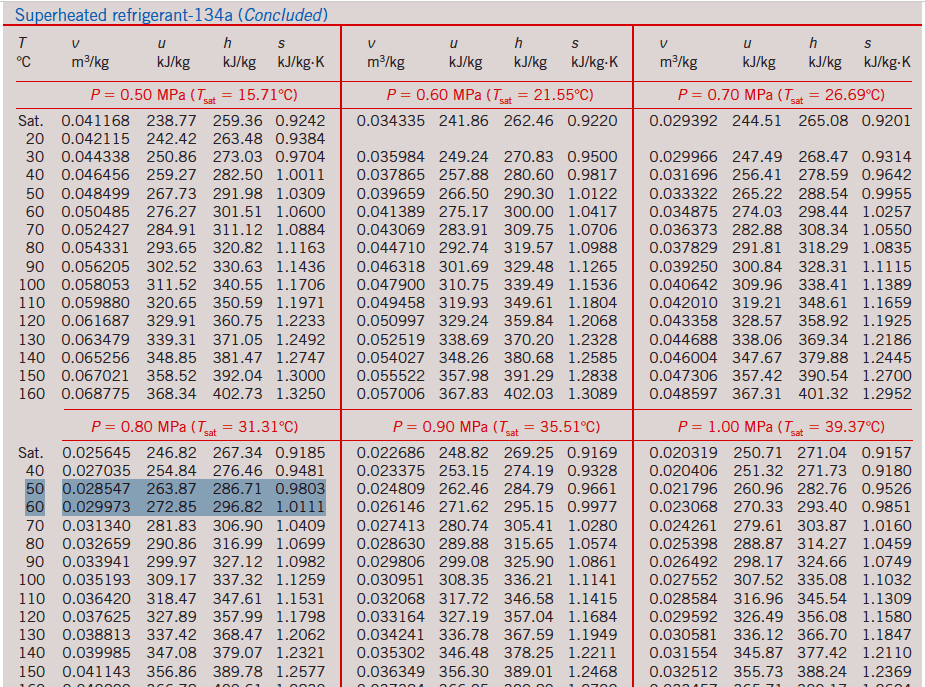Click the T °C column header
Screen dimensions: 925x687
tap(23, 52)
